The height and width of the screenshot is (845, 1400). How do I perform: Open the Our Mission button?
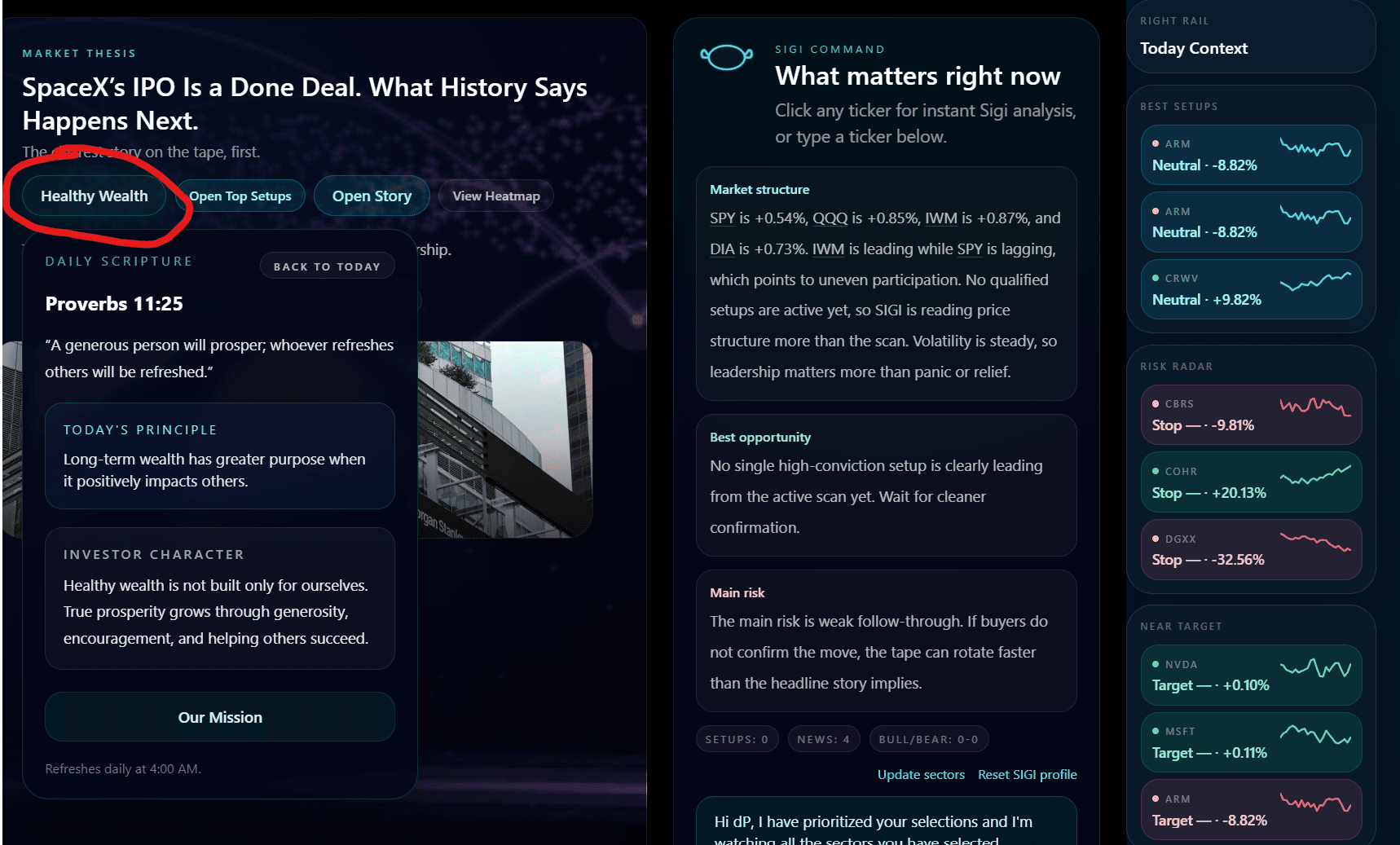point(220,717)
